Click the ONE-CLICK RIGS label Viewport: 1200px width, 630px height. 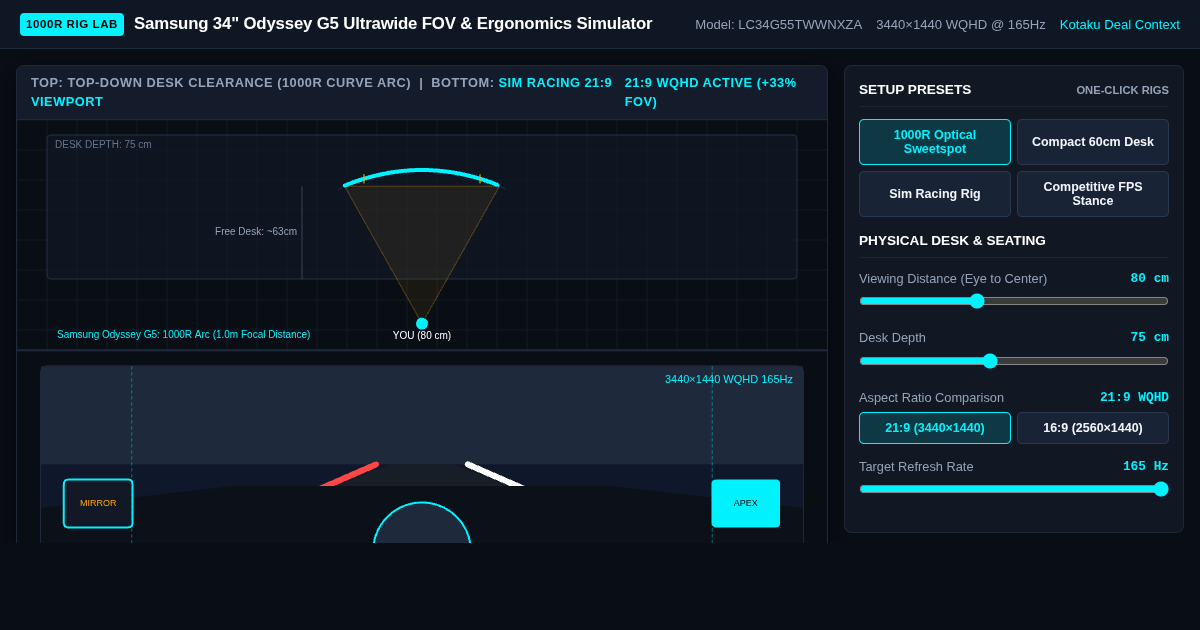1122,90
